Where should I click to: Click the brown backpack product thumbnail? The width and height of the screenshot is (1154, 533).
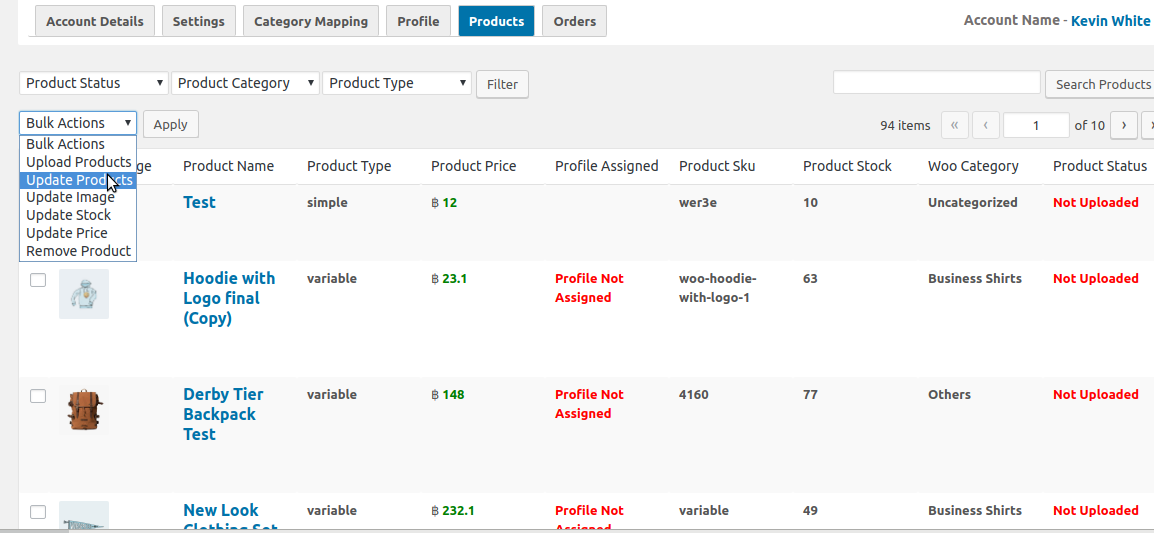click(x=84, y=410)
